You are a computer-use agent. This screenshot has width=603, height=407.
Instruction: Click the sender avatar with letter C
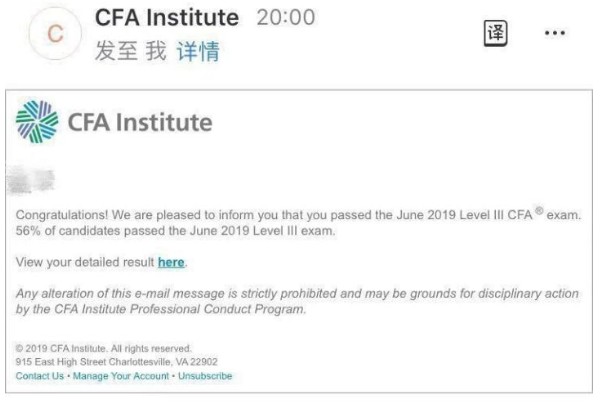pos(55,35)
